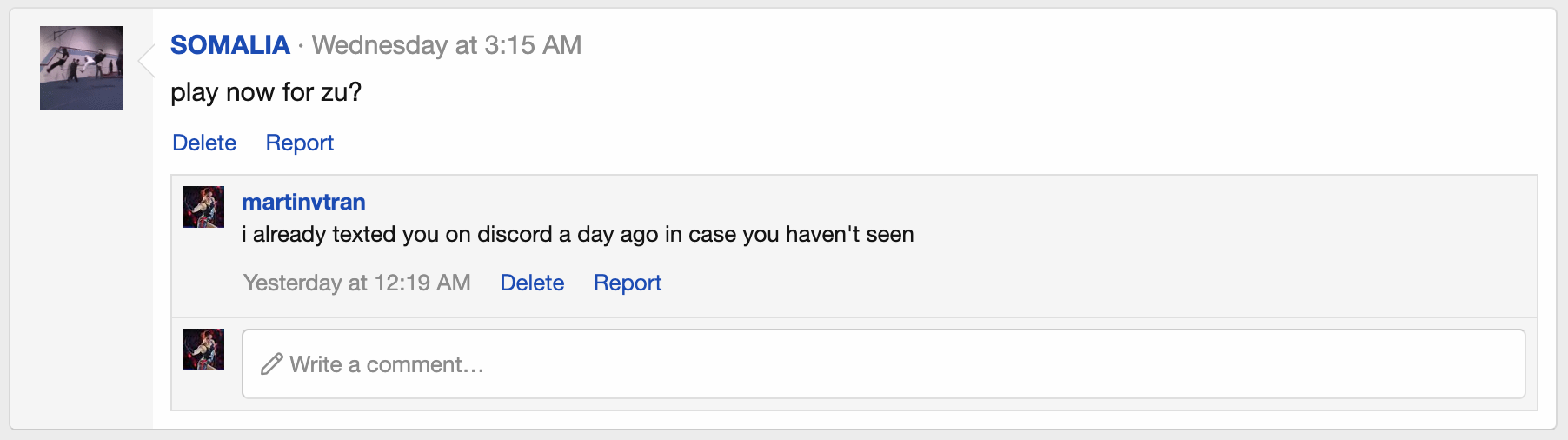Viewport: 1568px width, 440px height.
Task: Click the "Yesterday at 12:19 AM" timestamp
Action: pos(356,283)
